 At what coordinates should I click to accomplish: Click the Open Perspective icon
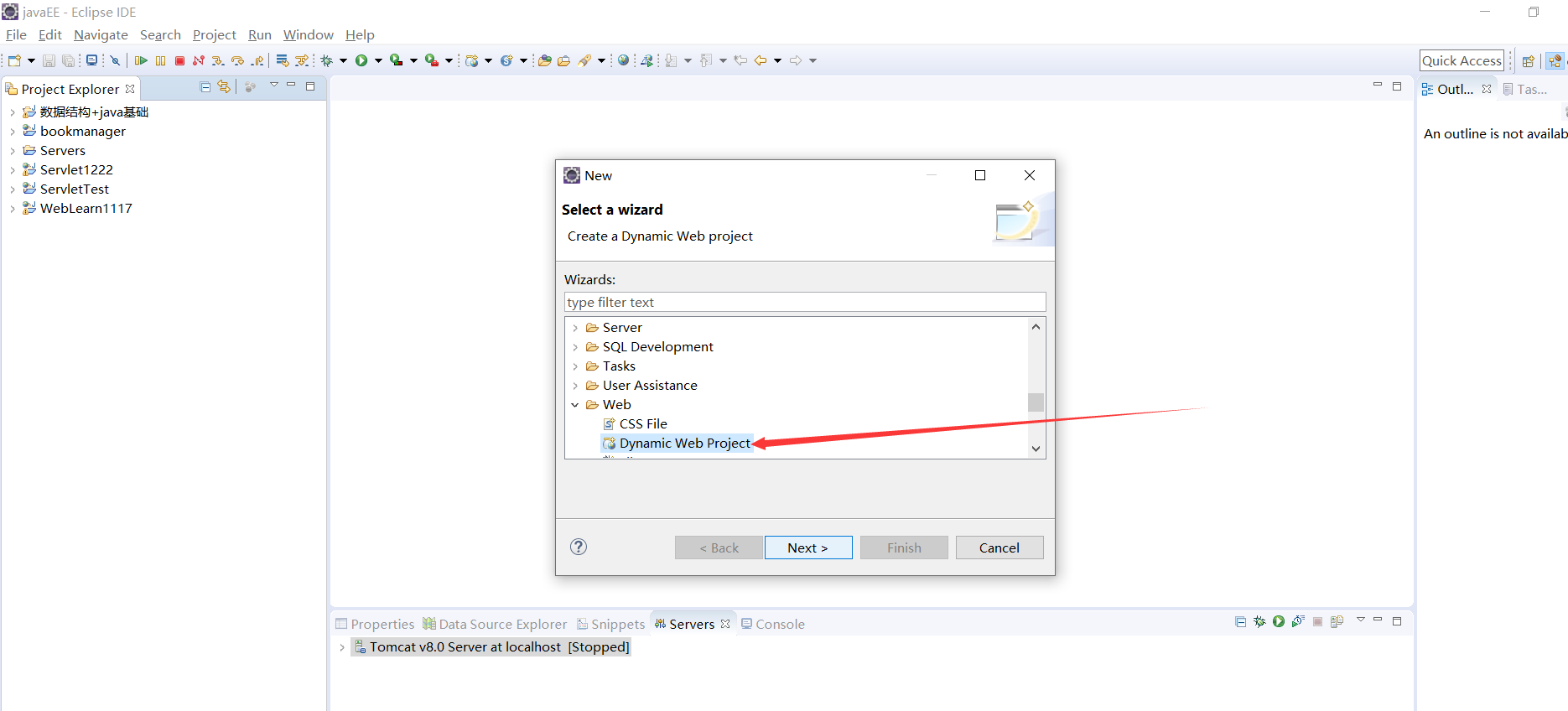click(x=1529, y=60)
